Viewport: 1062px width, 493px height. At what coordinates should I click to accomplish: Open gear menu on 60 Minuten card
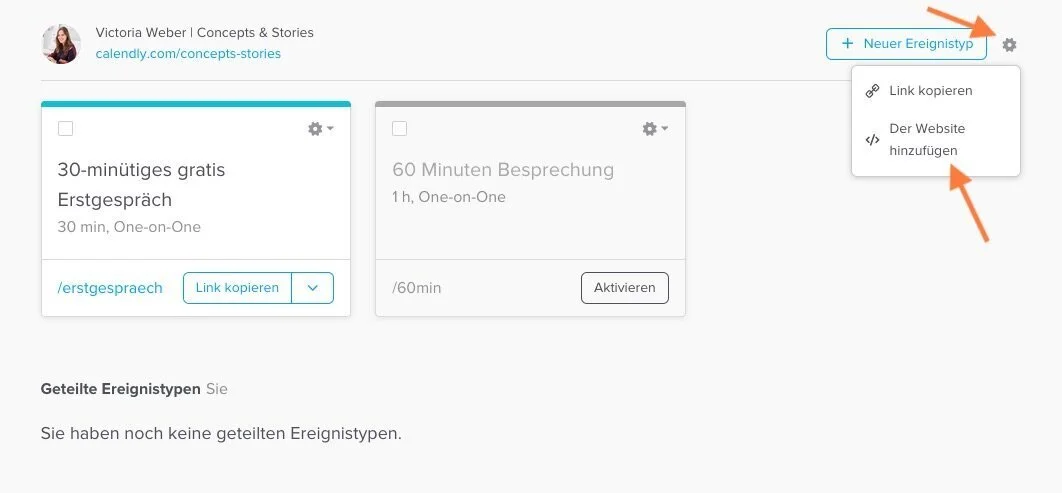point(650,129)
